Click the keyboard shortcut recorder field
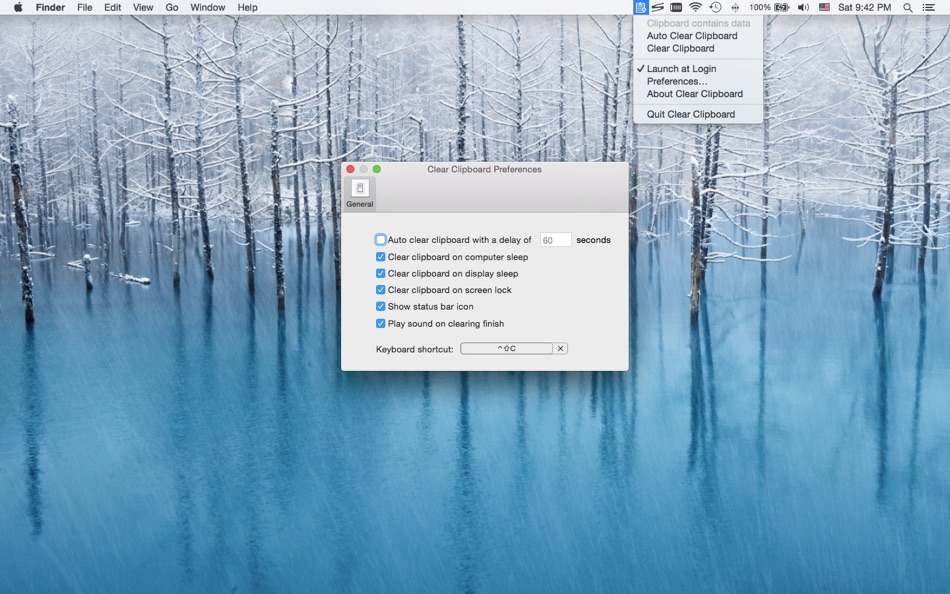 coord(507,349)
